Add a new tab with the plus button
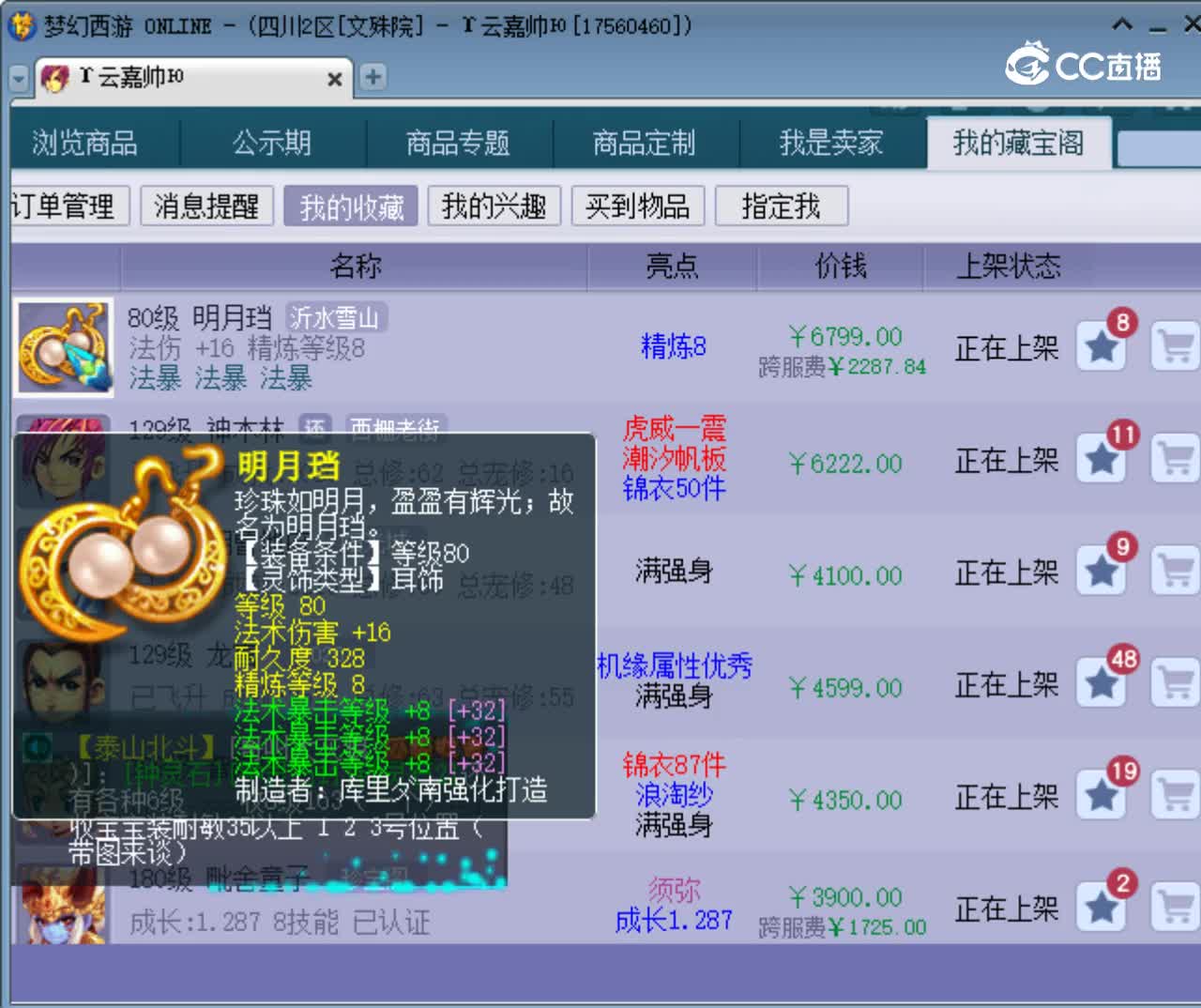 (x=372, y=77)
